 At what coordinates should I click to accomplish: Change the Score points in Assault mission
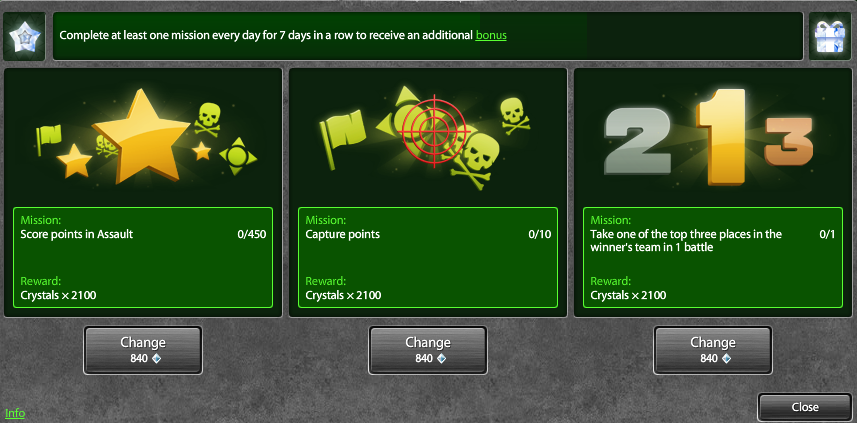tap(143, 350)
